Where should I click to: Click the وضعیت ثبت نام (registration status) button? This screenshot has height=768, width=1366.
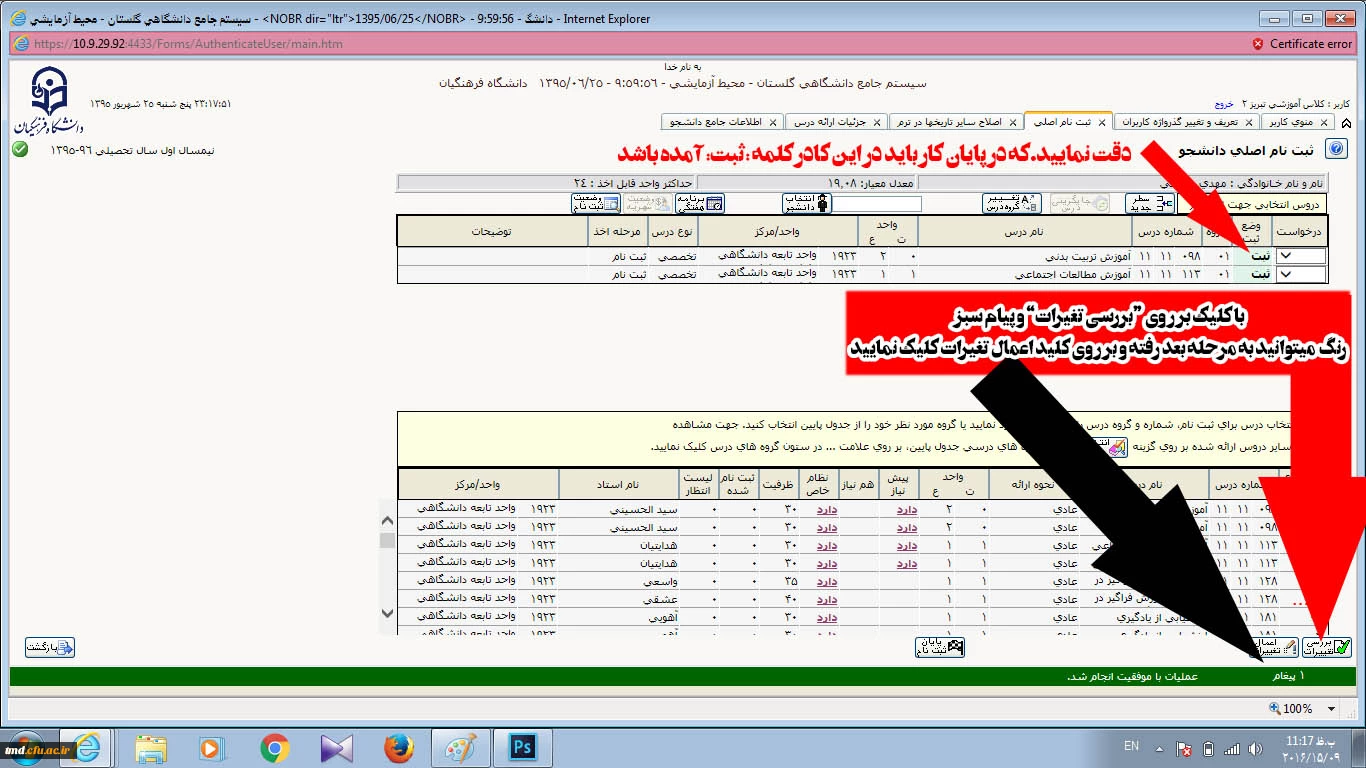coord(595,203)
